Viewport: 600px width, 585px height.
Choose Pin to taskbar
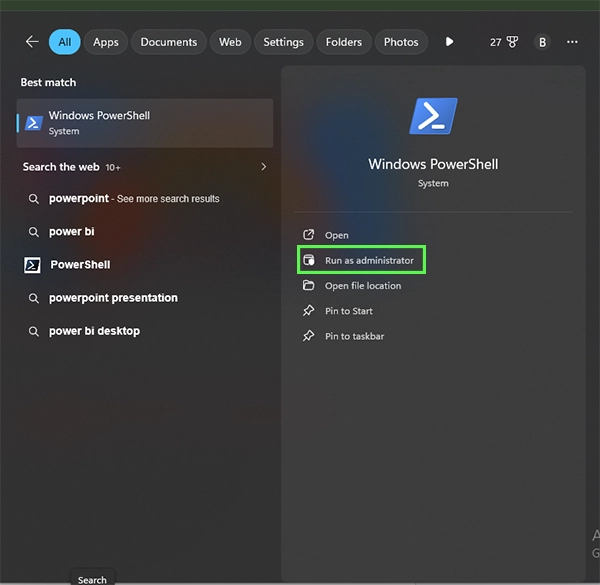point(354,336)
